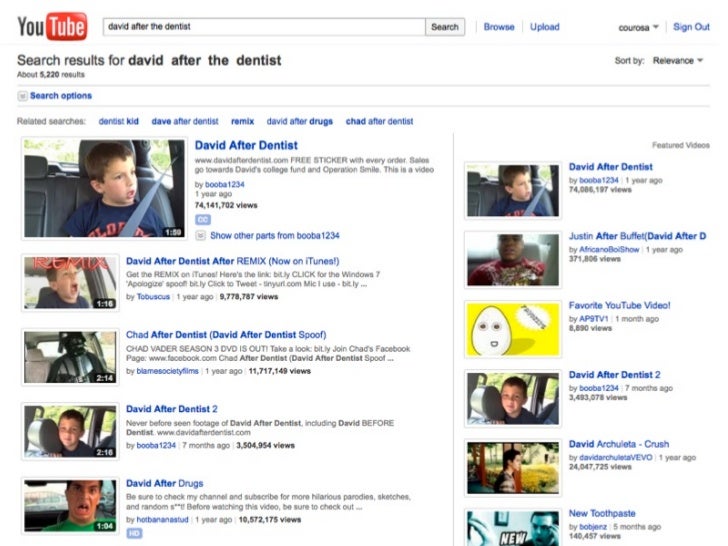Select related search david after drugs
Image resolution: width=728 pixels, height=546 pixels.
[x=299, y=121]
